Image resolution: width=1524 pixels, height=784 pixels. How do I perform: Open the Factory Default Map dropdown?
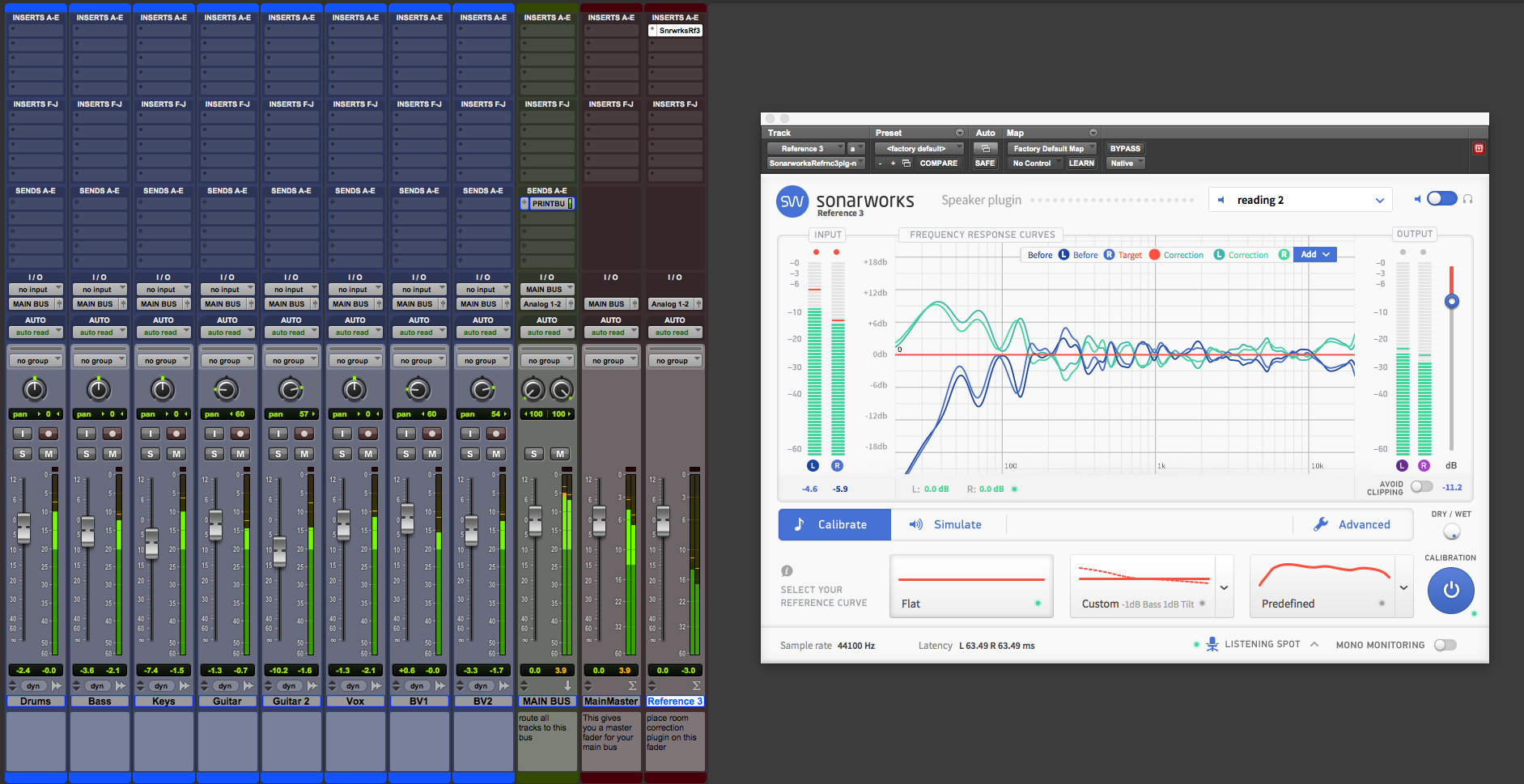click(1051, 149)
